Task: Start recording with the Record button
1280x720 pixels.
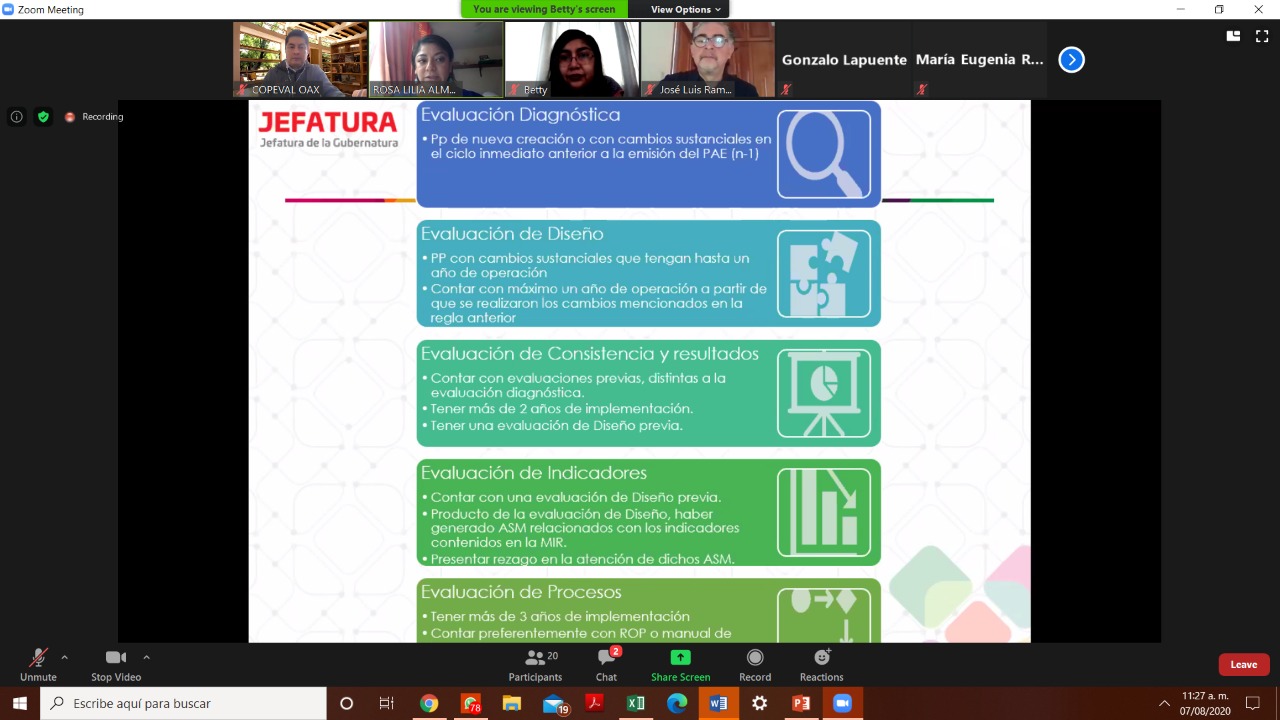Action: pyautogui.click(x=755, y=664)
